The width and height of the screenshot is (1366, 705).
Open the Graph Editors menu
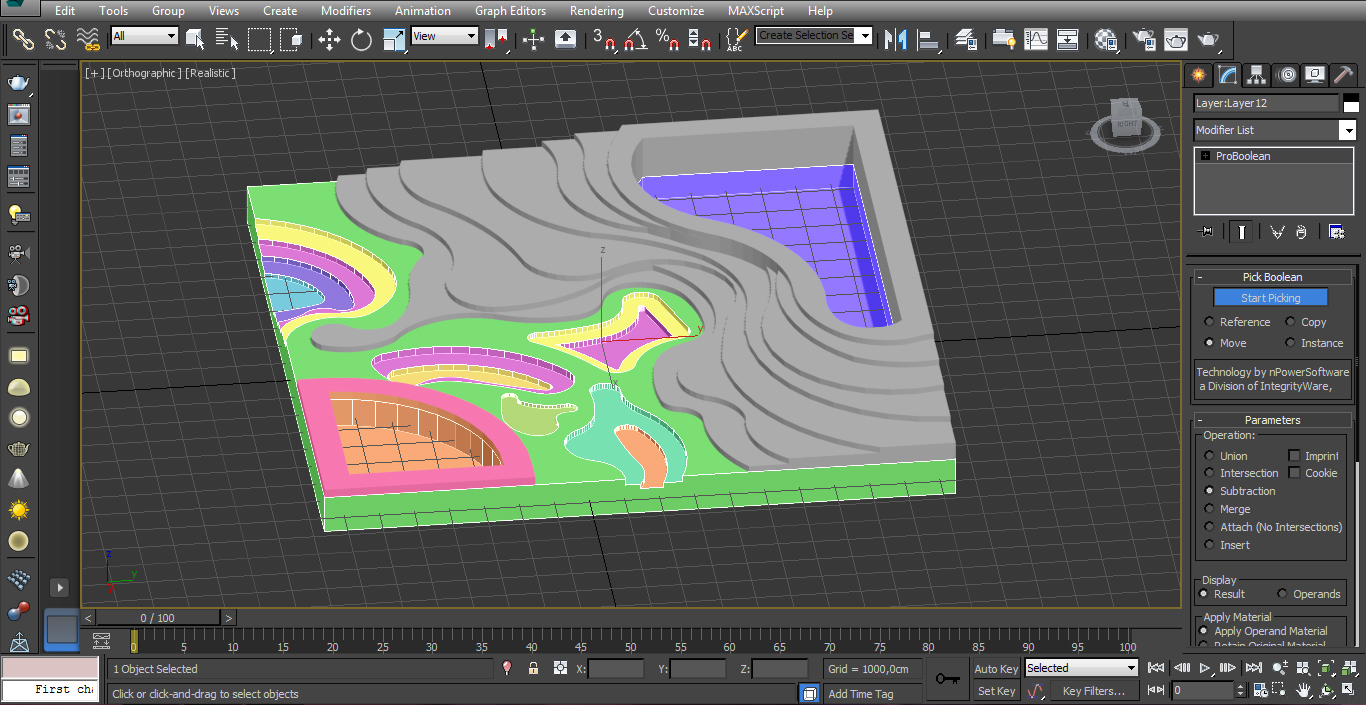tap(511, 11)
